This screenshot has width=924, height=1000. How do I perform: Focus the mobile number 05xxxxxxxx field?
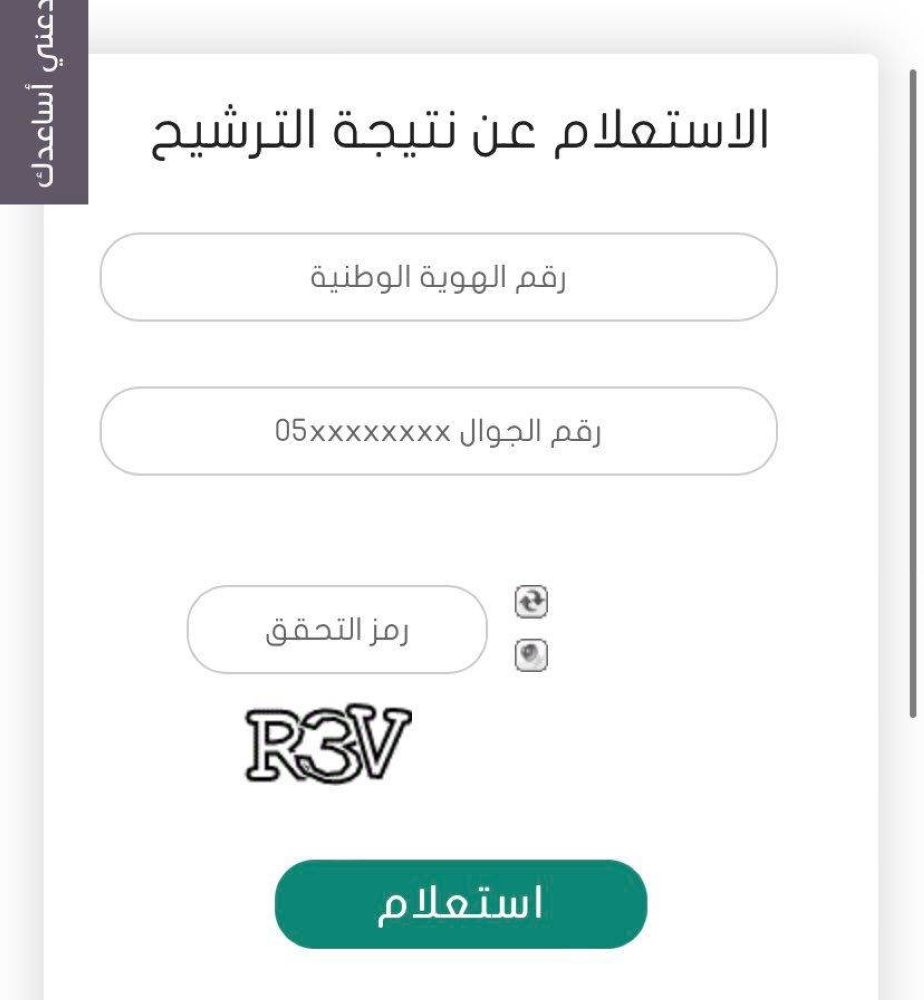pos(438,431)
